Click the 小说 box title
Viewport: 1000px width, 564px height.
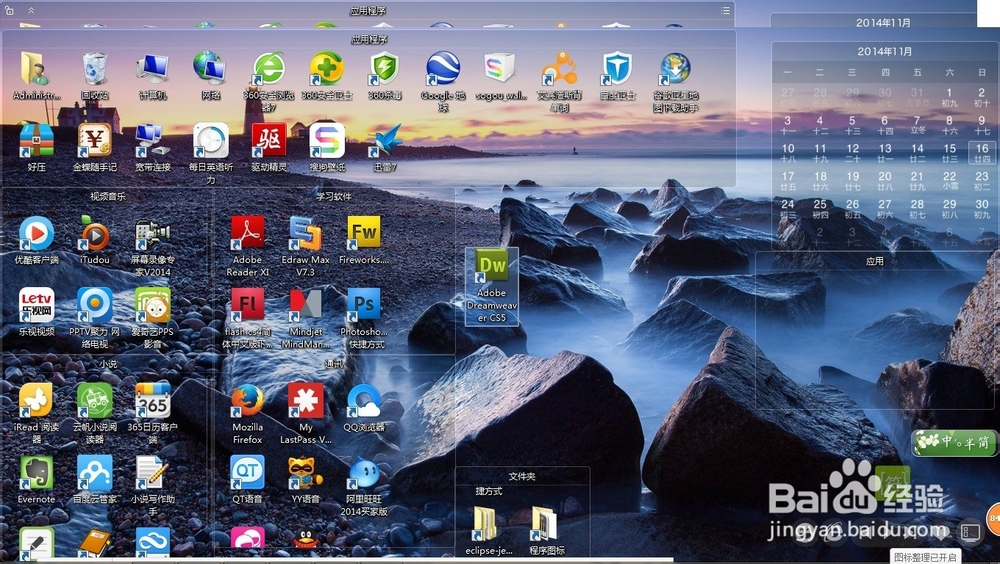tap(108, 364)
